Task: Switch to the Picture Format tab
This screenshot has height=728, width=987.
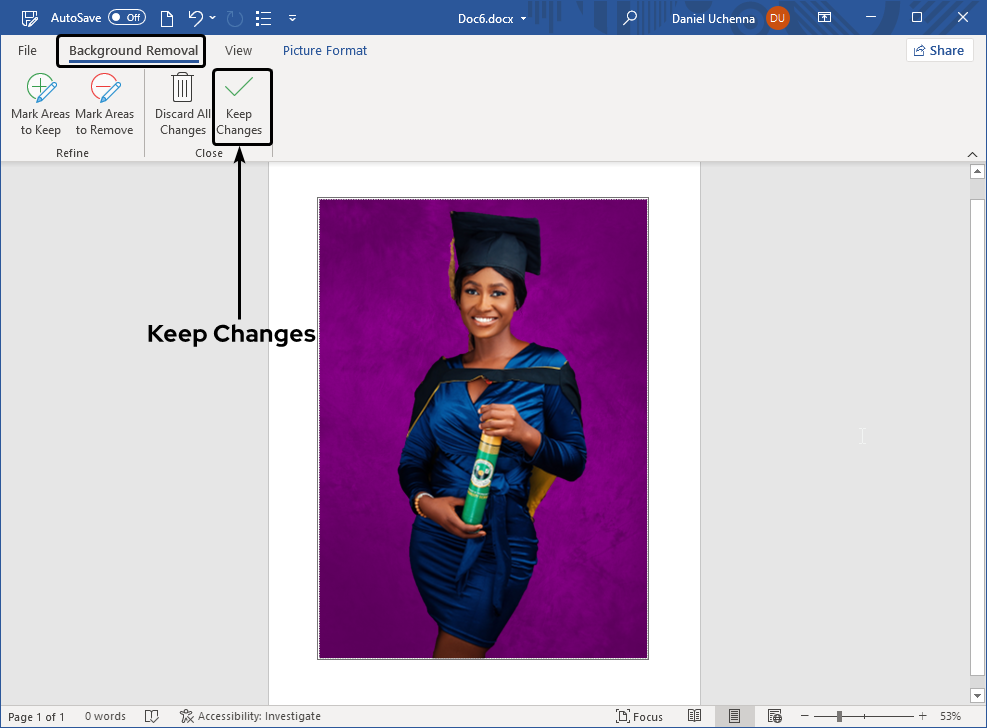Action: point(324,50)
